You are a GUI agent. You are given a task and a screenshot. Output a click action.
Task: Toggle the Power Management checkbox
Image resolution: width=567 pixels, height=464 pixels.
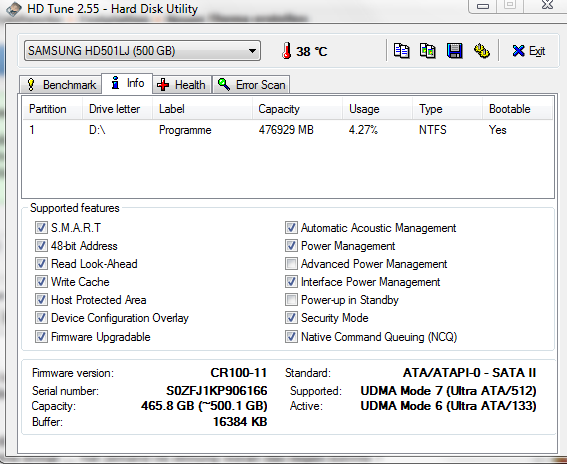pos(291,246)
